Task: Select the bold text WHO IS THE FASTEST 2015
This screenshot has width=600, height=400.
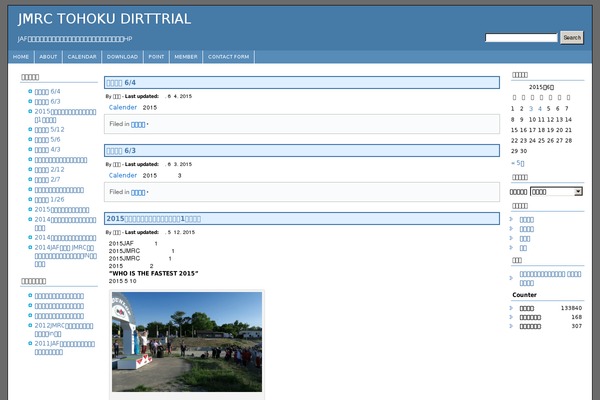Action: pyautogui.click(x=153, y=274)
